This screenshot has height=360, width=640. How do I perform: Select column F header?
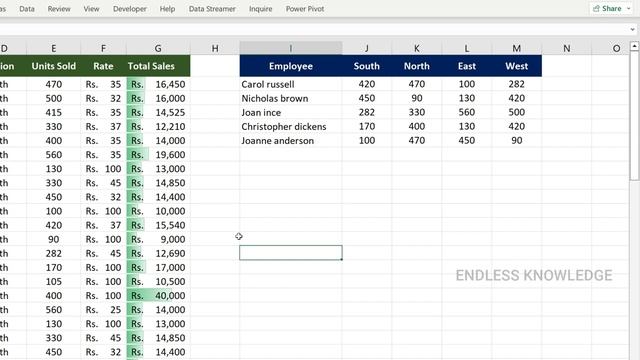click(103, 49)
